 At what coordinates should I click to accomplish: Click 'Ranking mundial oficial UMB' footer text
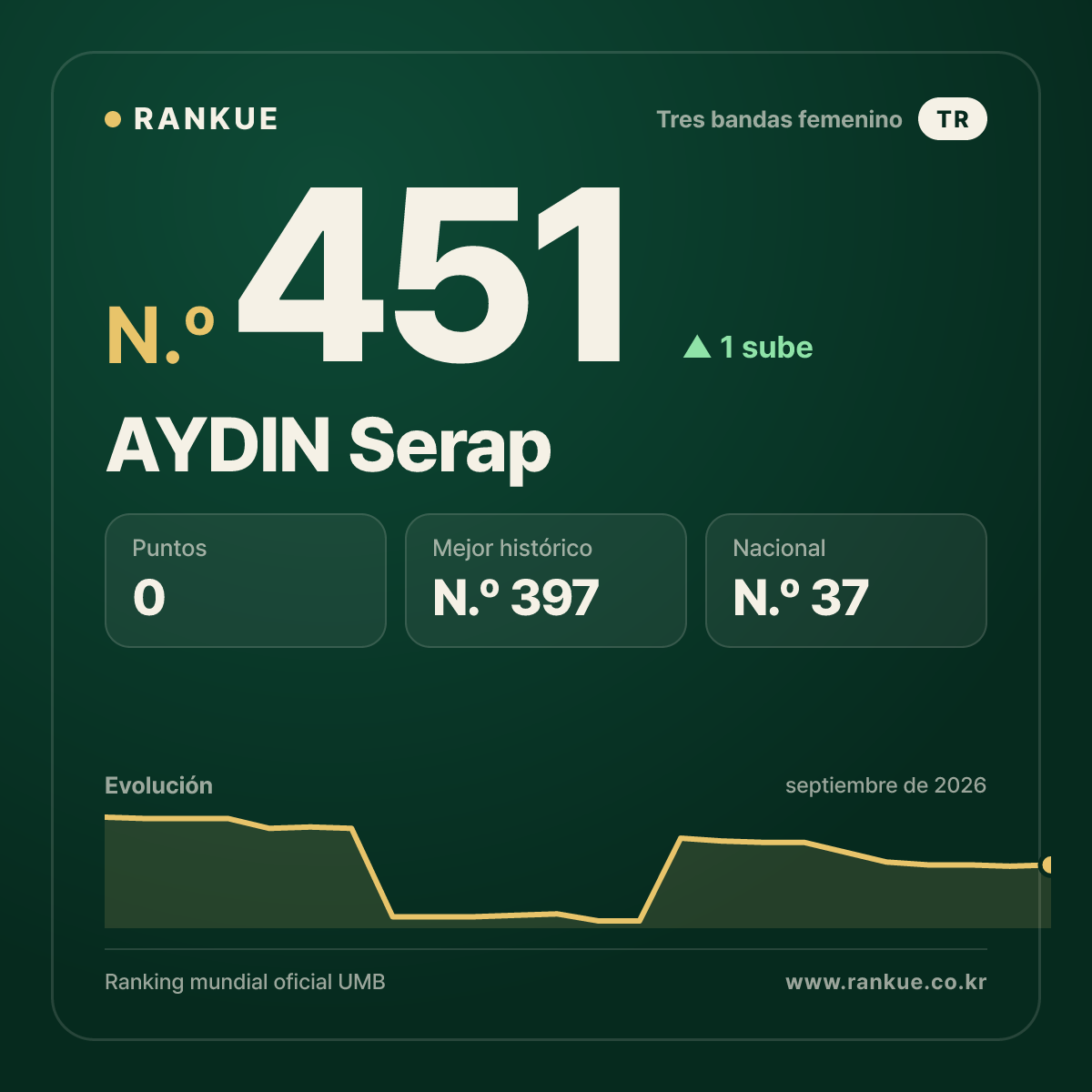click(x=245, y=982)
